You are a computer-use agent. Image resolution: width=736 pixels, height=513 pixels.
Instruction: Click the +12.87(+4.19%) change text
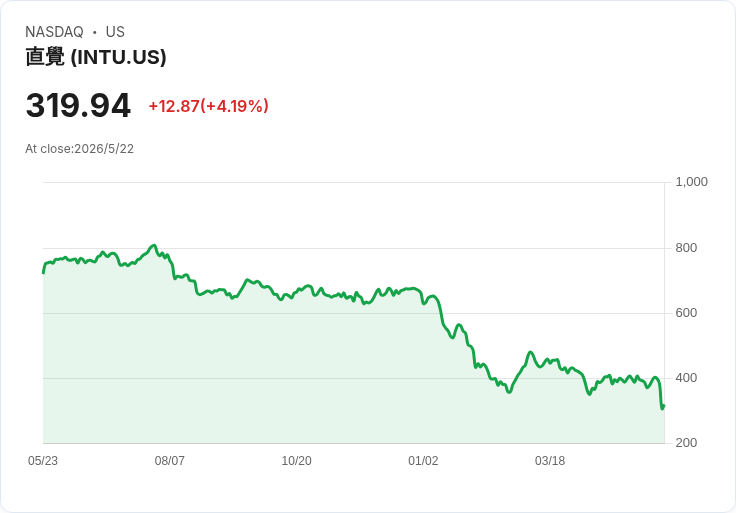click(x=208, y=106)
